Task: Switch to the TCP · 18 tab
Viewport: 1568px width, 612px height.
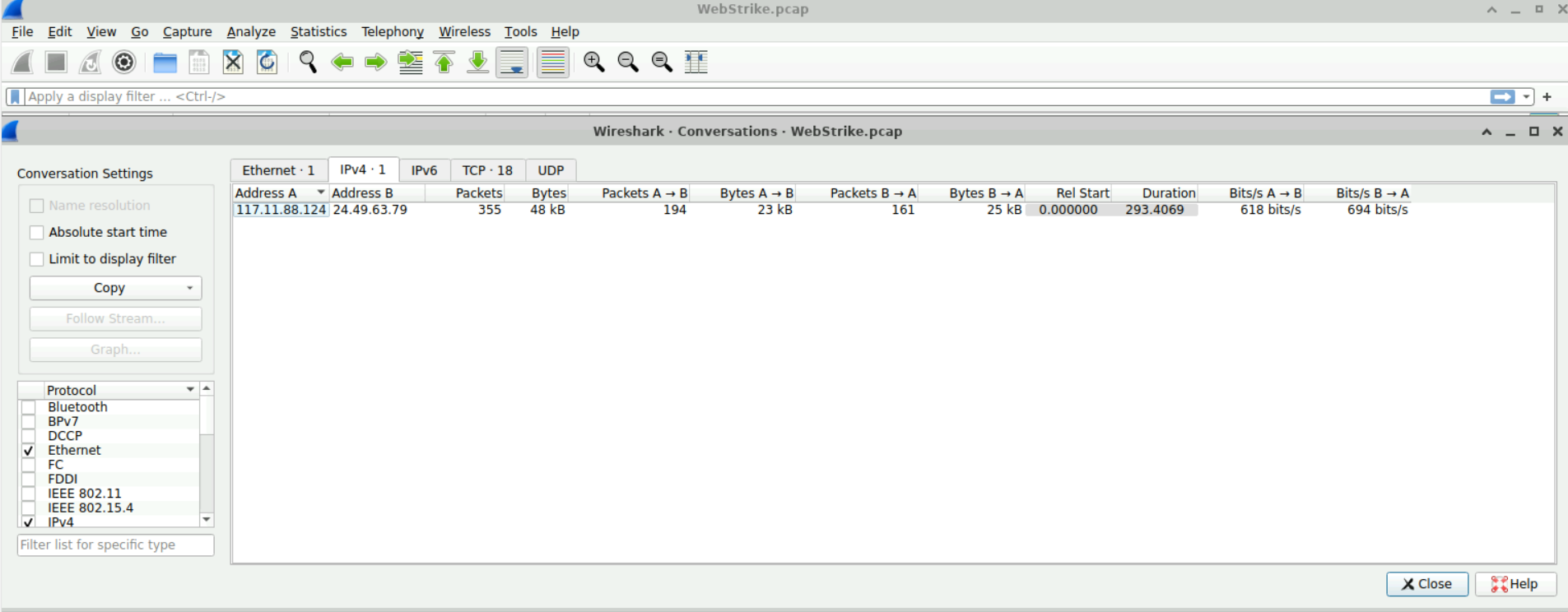Action: click(x=487, y=170)
